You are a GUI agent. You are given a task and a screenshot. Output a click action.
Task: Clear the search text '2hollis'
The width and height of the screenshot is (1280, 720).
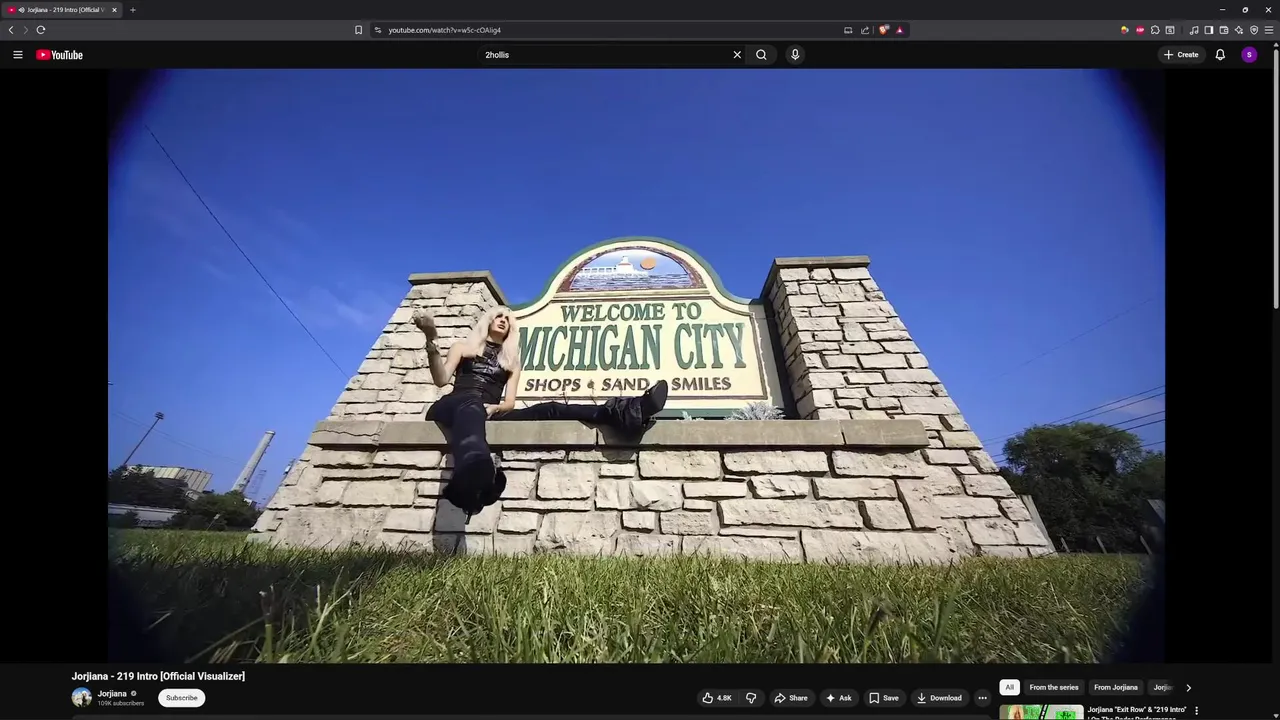(737, 55)
